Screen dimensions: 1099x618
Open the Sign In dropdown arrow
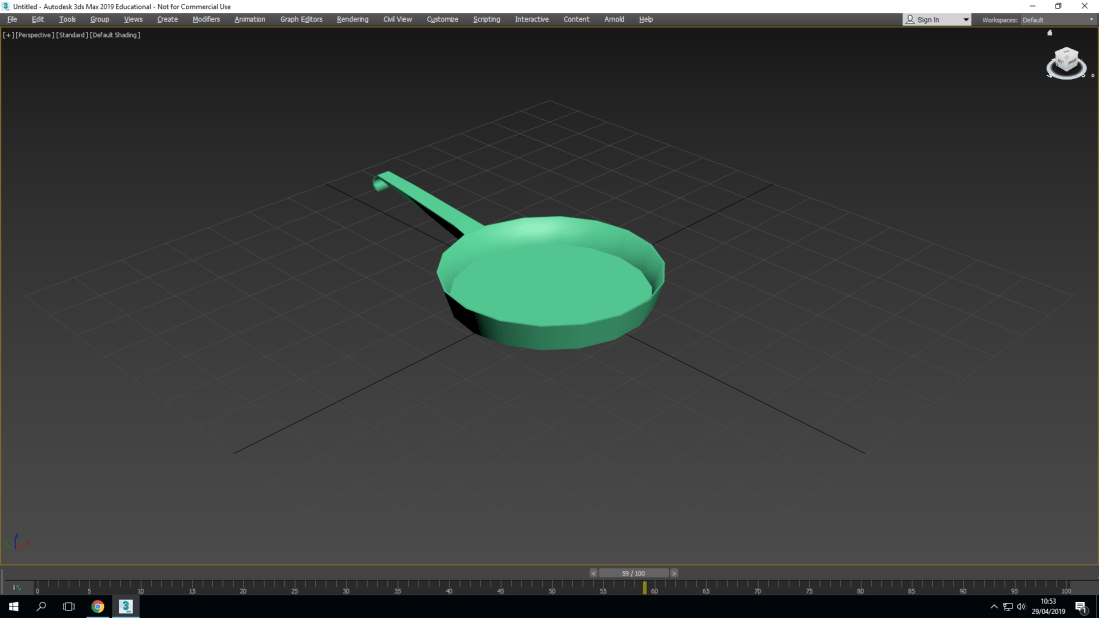click(x=964, y=19)
